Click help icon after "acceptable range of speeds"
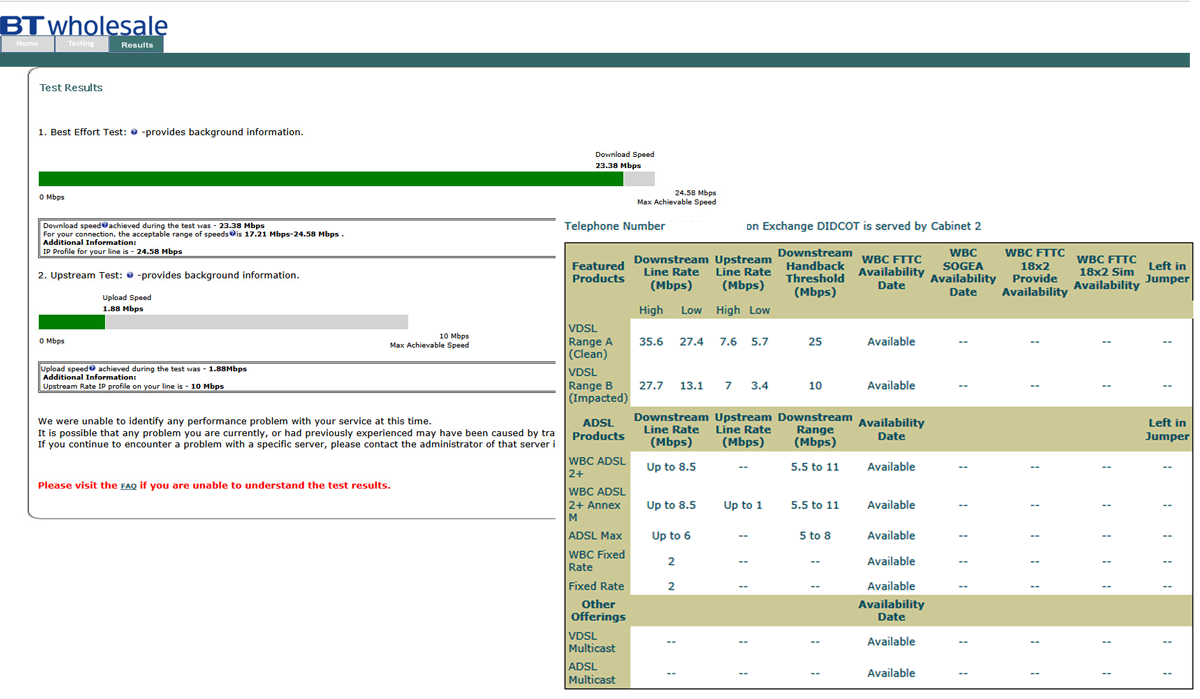1200x699 pixels. (x=231, y=234)
